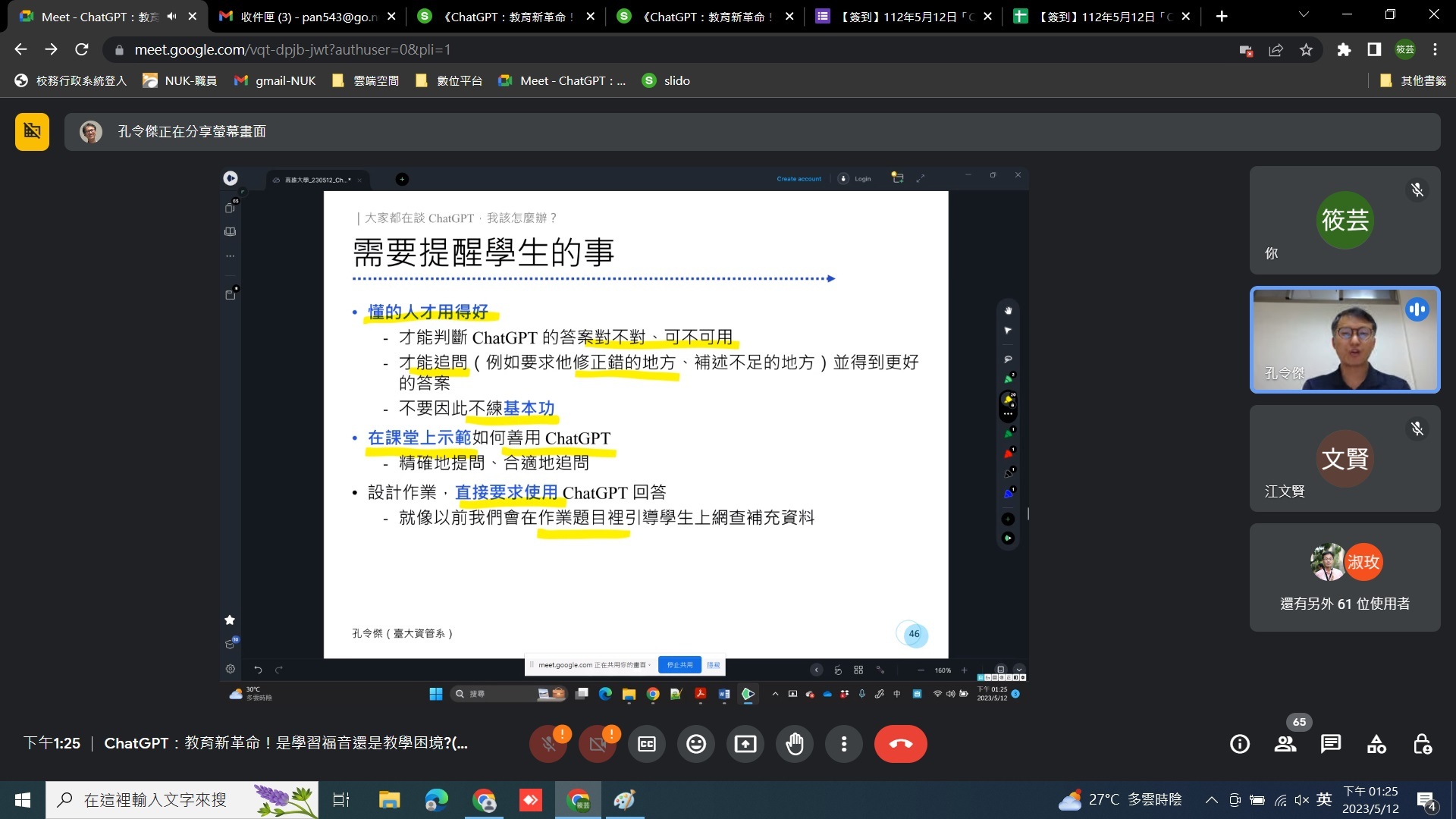Screen dimensions: 1456x819
Task: Reload the Meet page
Action: (x=82, y=50)
